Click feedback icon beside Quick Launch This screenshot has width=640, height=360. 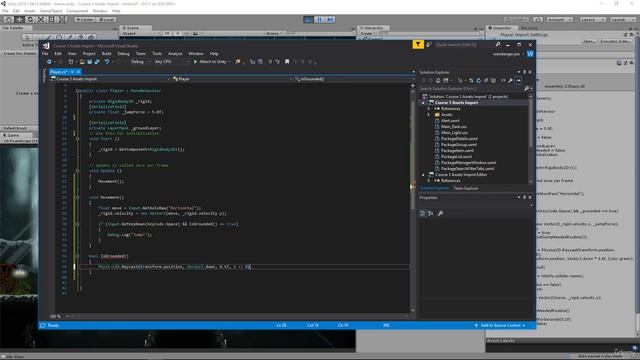click(429, 44)
